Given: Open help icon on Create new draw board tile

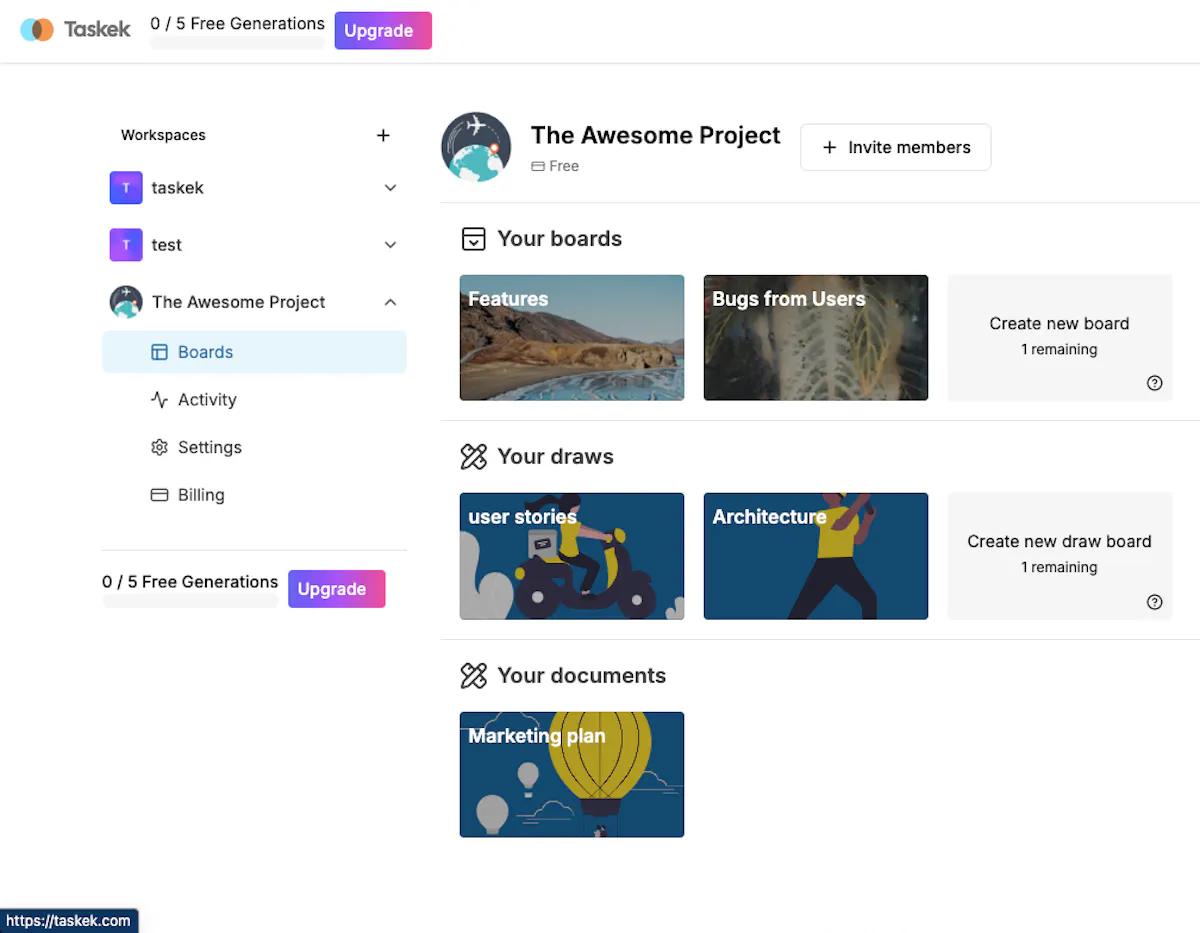Looking at the screenshot, I should click(x=1155, y=602).
